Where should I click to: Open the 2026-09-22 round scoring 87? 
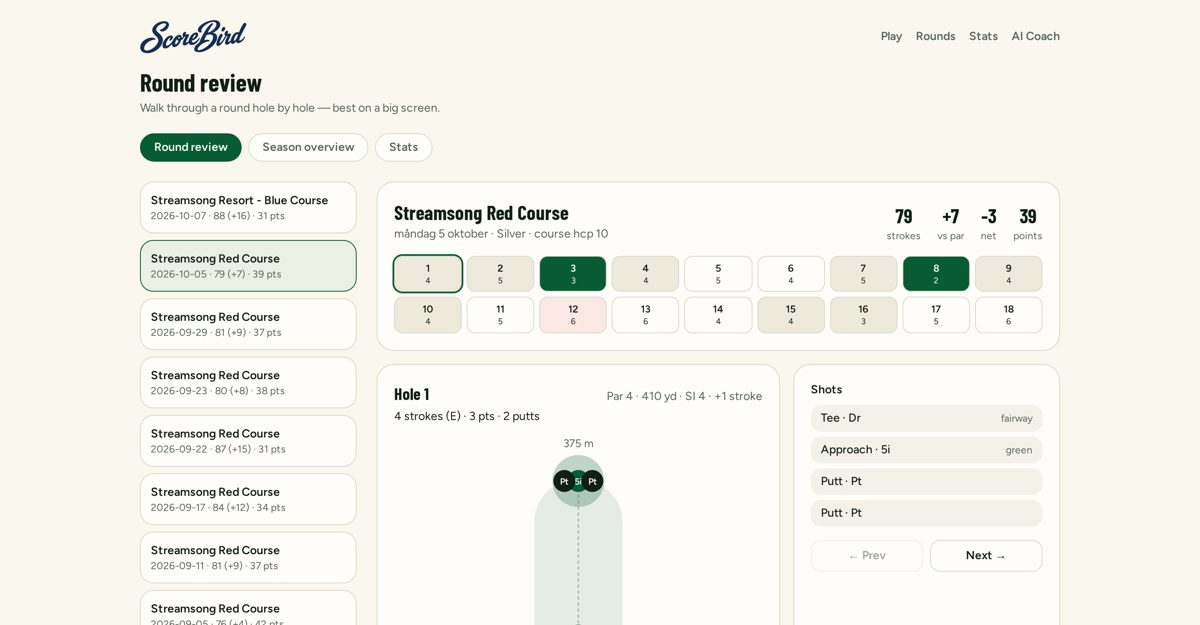coord(248,441)
